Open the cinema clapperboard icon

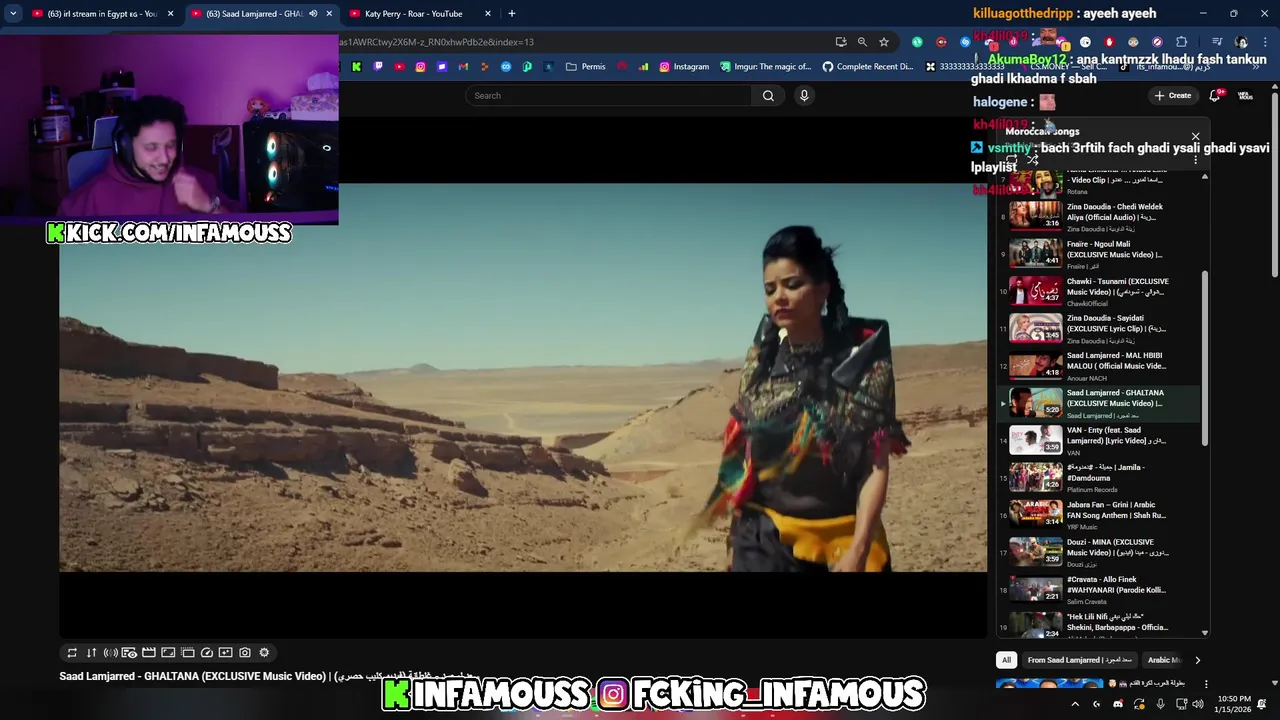(148, 653)
